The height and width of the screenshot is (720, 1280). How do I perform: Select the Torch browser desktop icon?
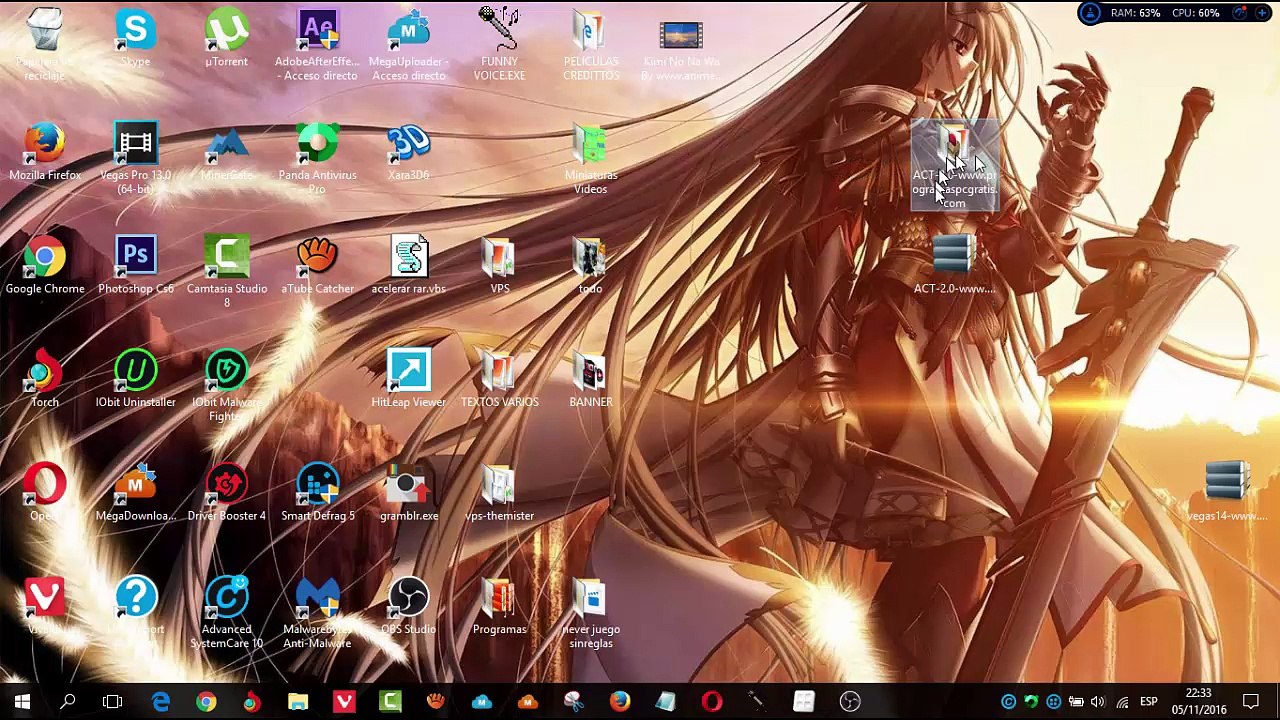pyautogui.click(x=45, y=379)
